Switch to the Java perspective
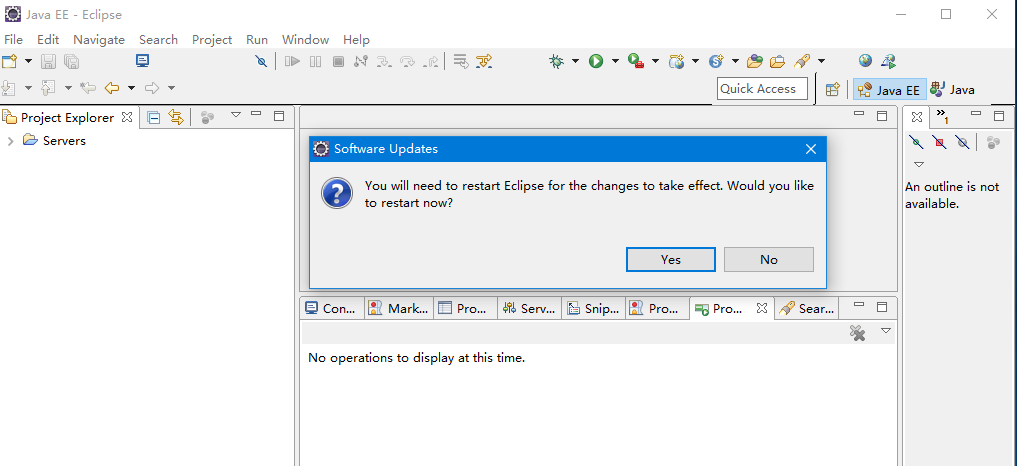 952,90
